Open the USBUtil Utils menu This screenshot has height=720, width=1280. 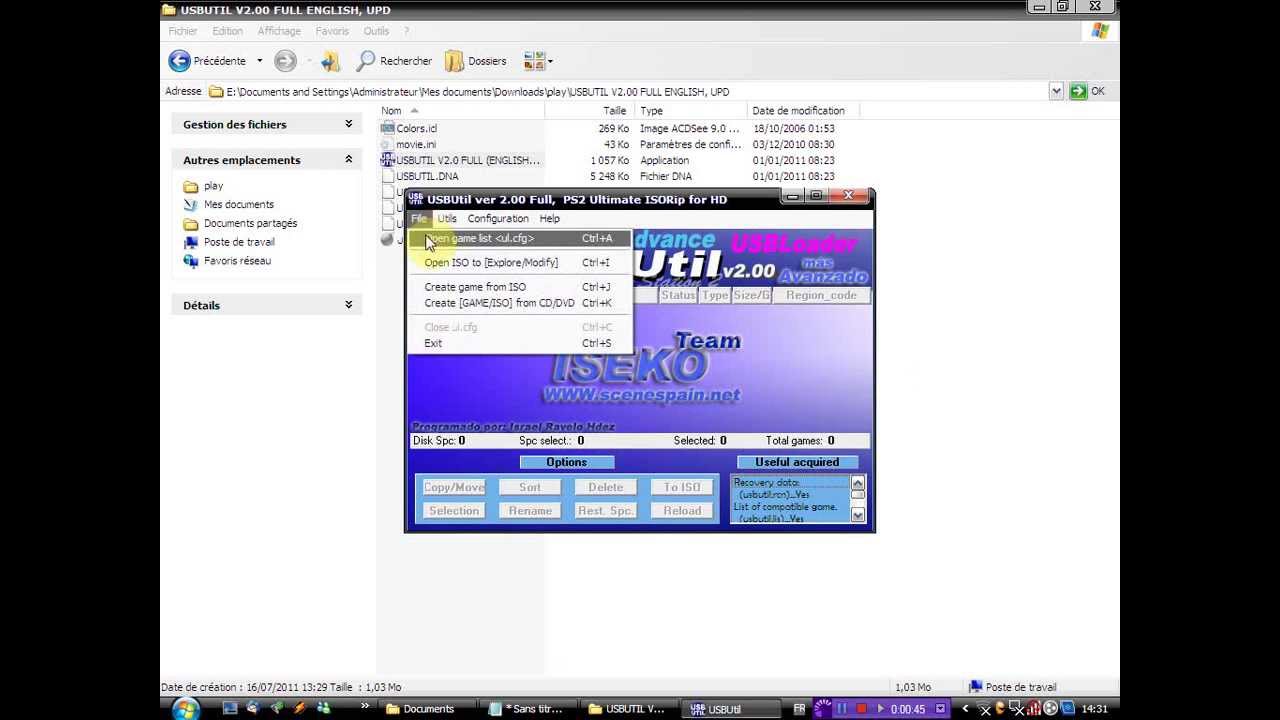tap(447, 219)
